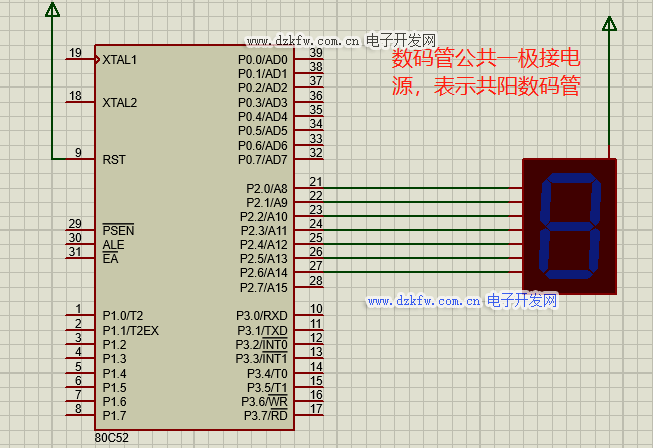Select the power terminal above the display

coord(607,24)
